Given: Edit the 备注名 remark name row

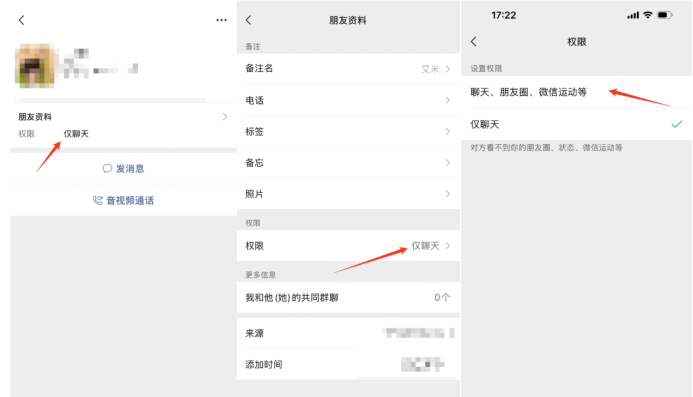Looking at the screenshot, I should click(348, 69).
